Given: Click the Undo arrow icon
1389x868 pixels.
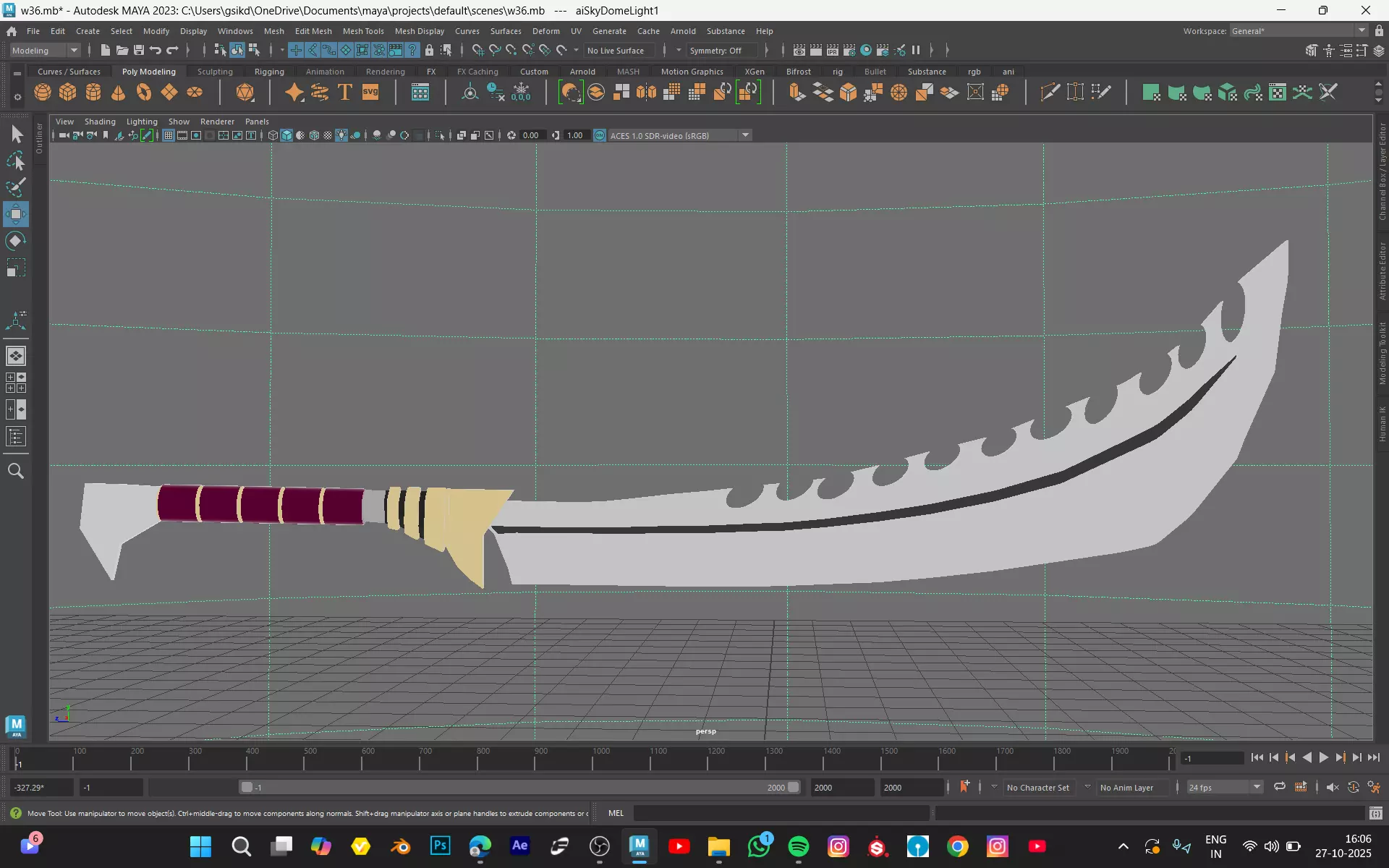Looking at the screenshot, I should pyautogui.click(x=156, y=50).
